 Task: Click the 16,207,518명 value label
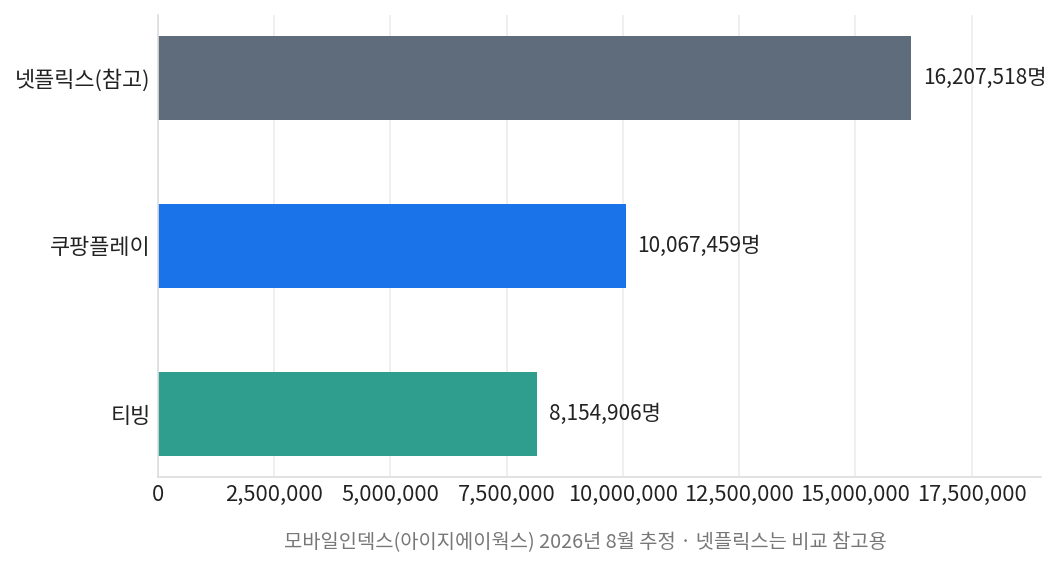[x=985, y=77]
